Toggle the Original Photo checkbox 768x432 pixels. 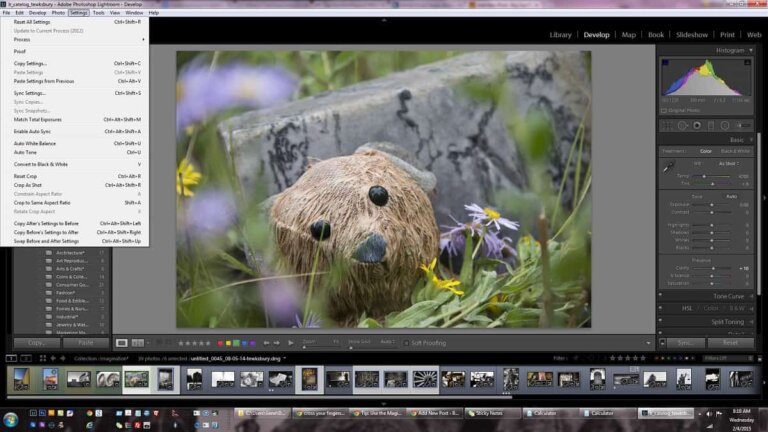point(664,111)
